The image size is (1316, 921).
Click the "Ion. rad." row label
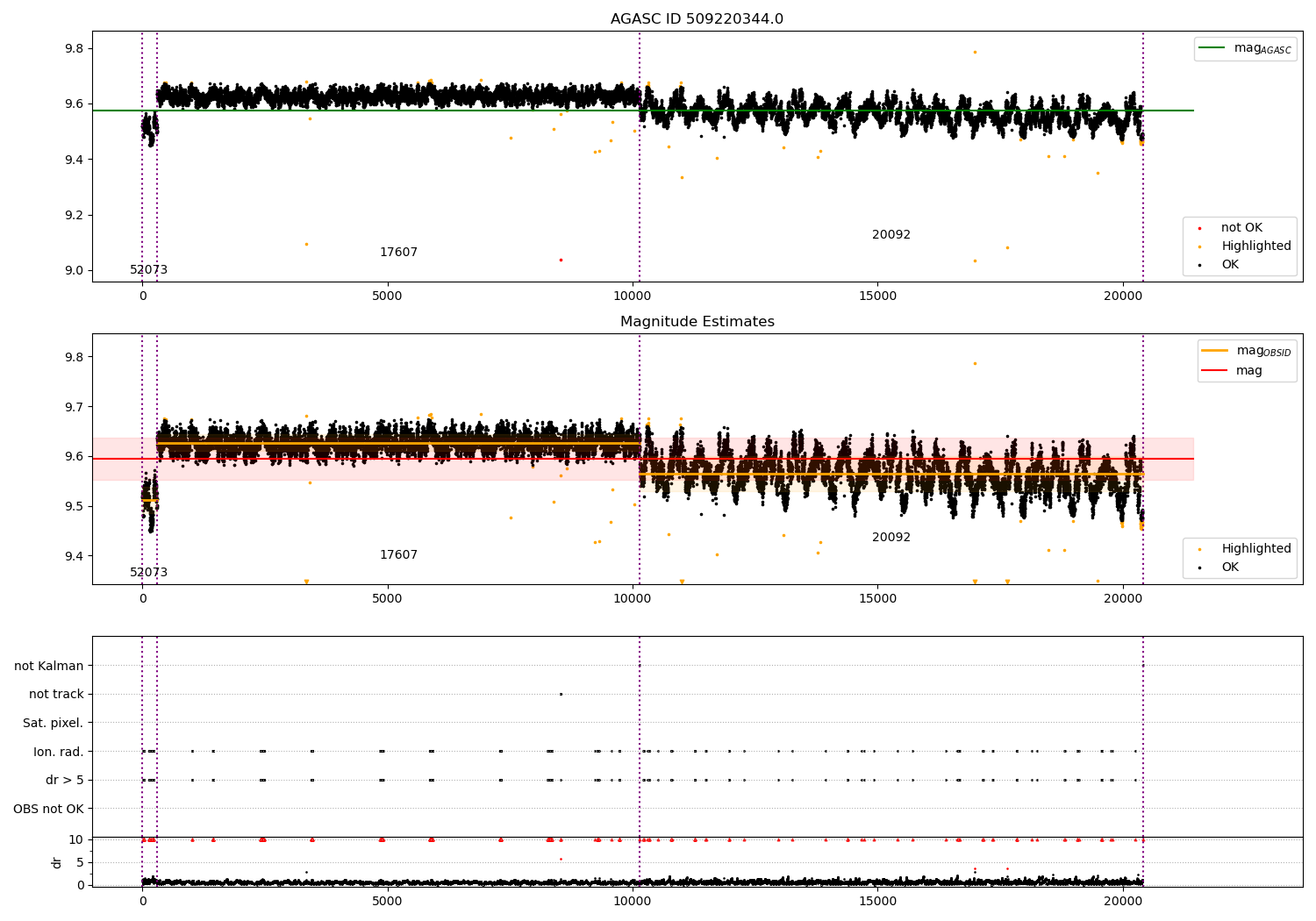pos(59,752)
